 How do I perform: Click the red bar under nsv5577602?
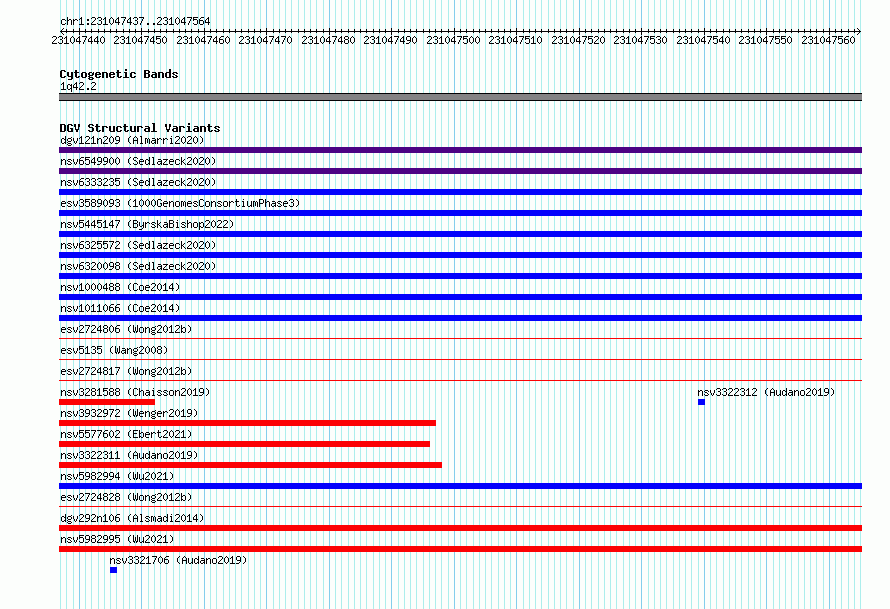point(244,444)
